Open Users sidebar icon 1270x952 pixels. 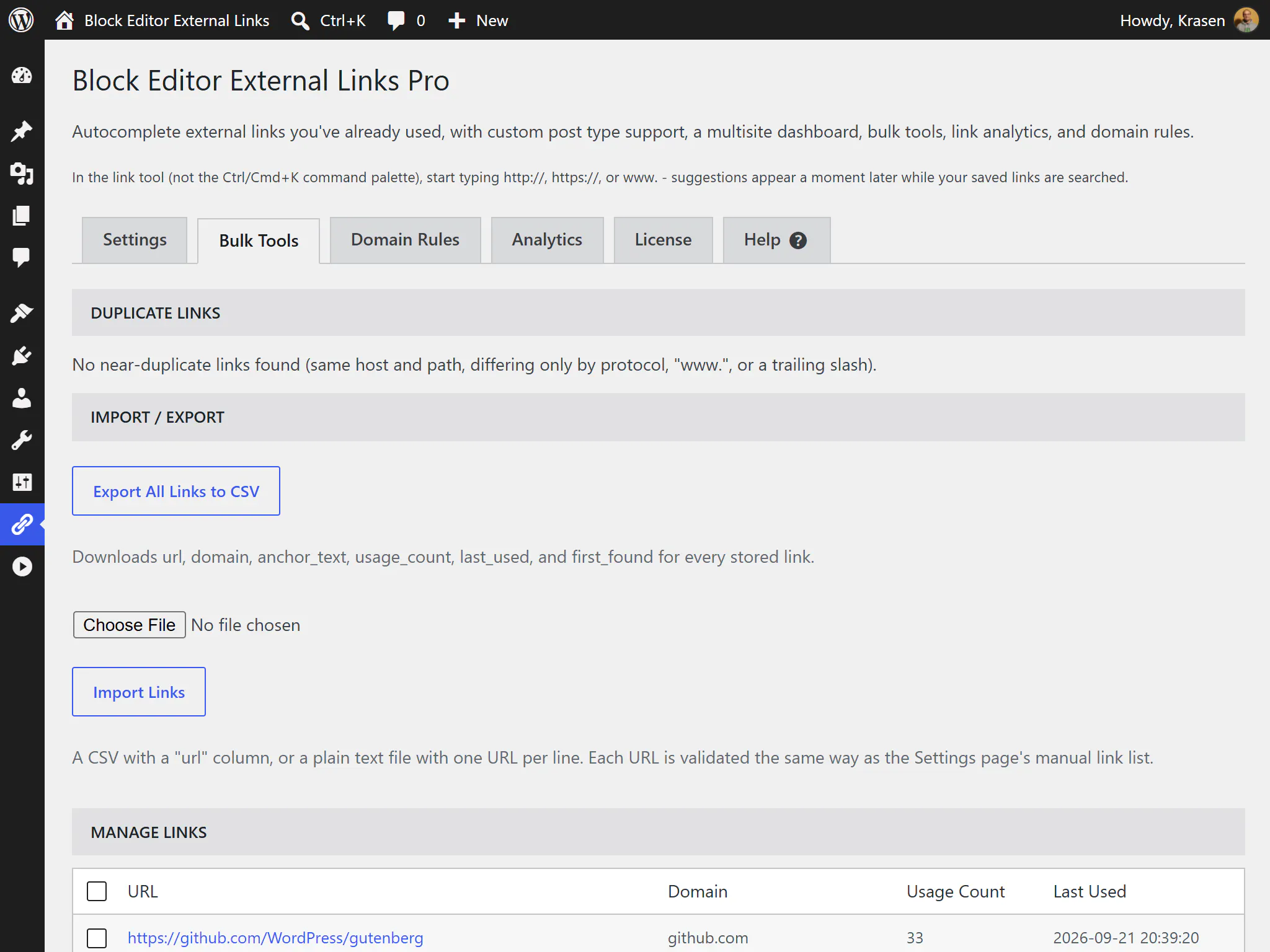22,398
